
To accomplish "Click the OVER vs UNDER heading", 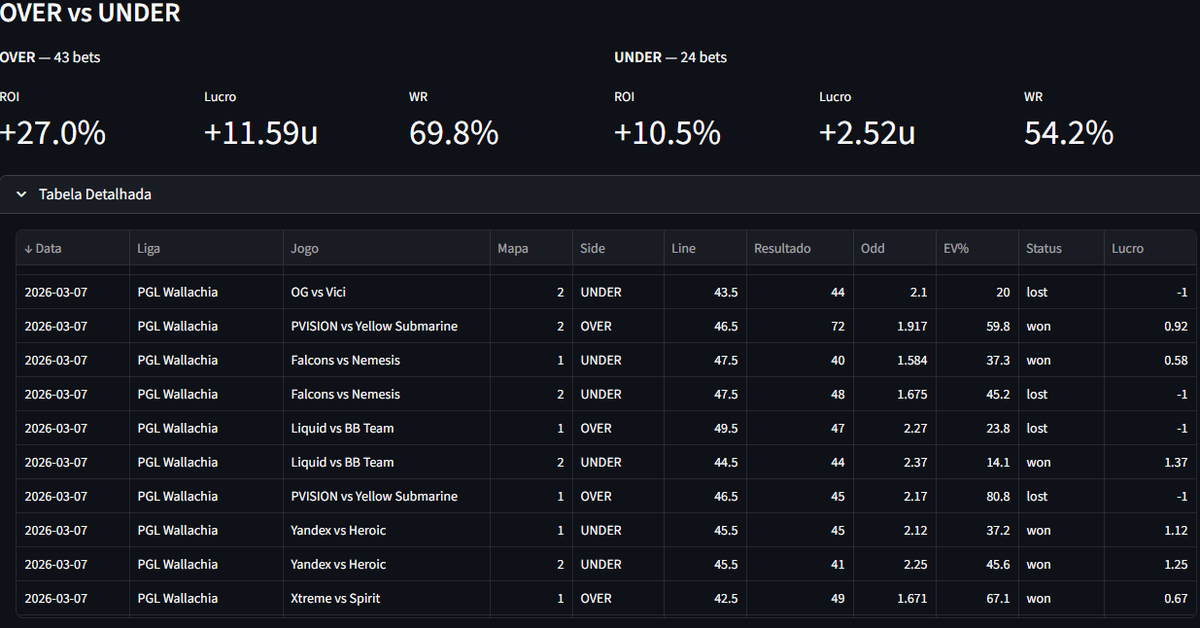I will (90, 13).
